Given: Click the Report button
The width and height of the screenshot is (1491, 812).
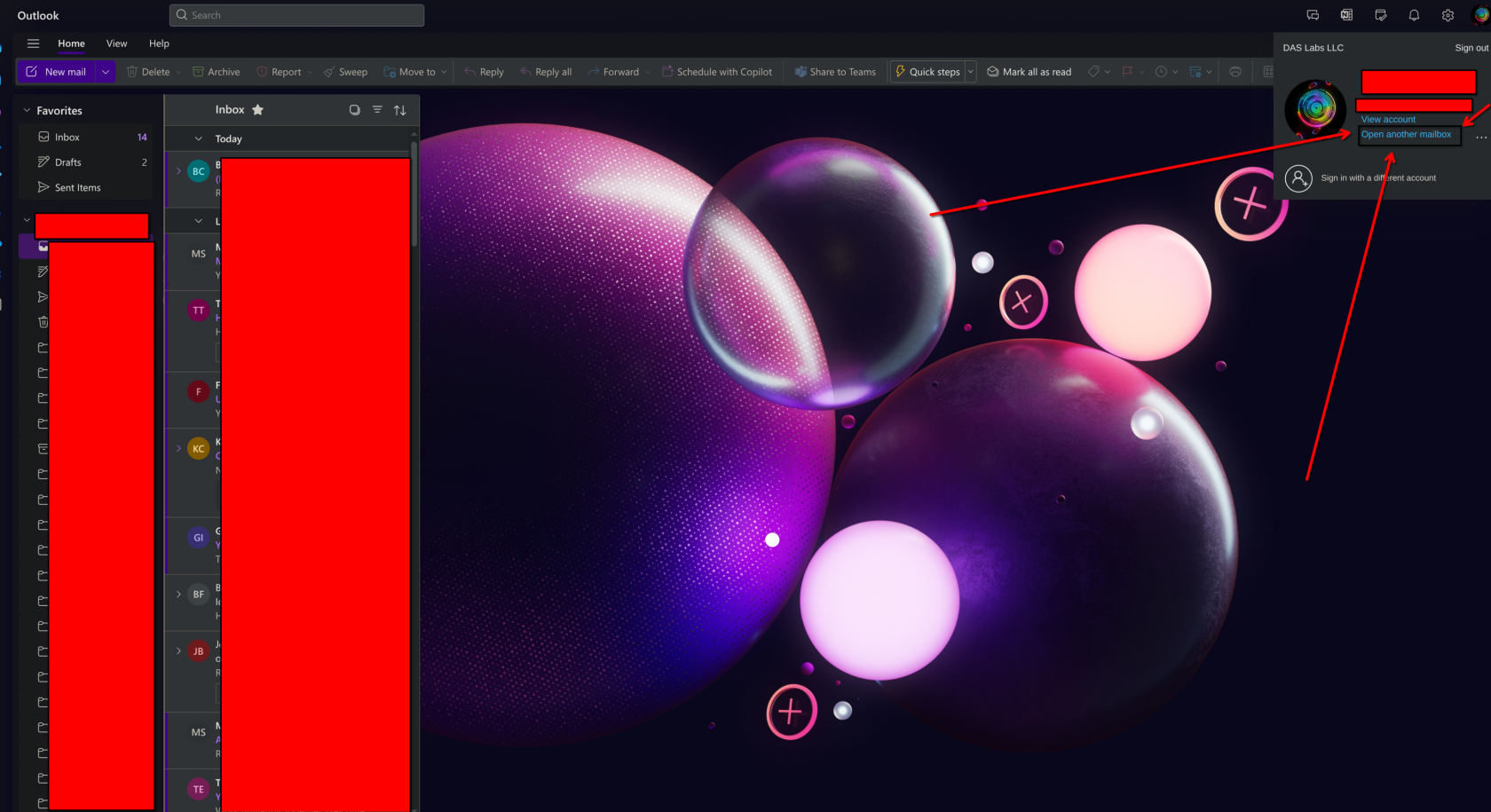Looking at the screenshot, I should point(280,72).
